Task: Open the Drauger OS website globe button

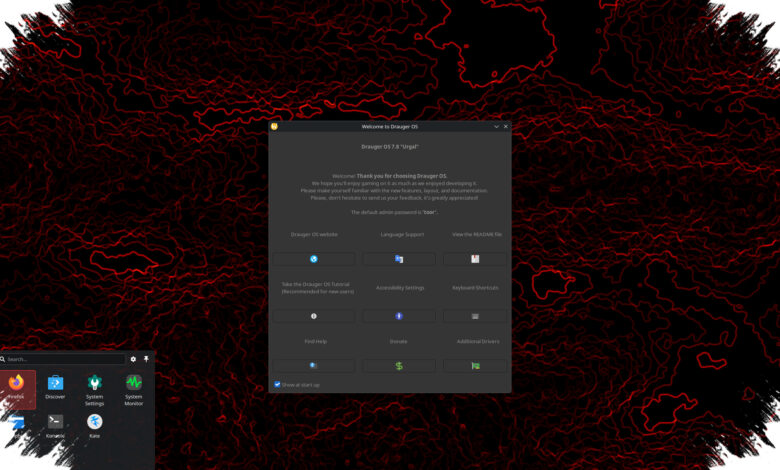Action: 314,259
